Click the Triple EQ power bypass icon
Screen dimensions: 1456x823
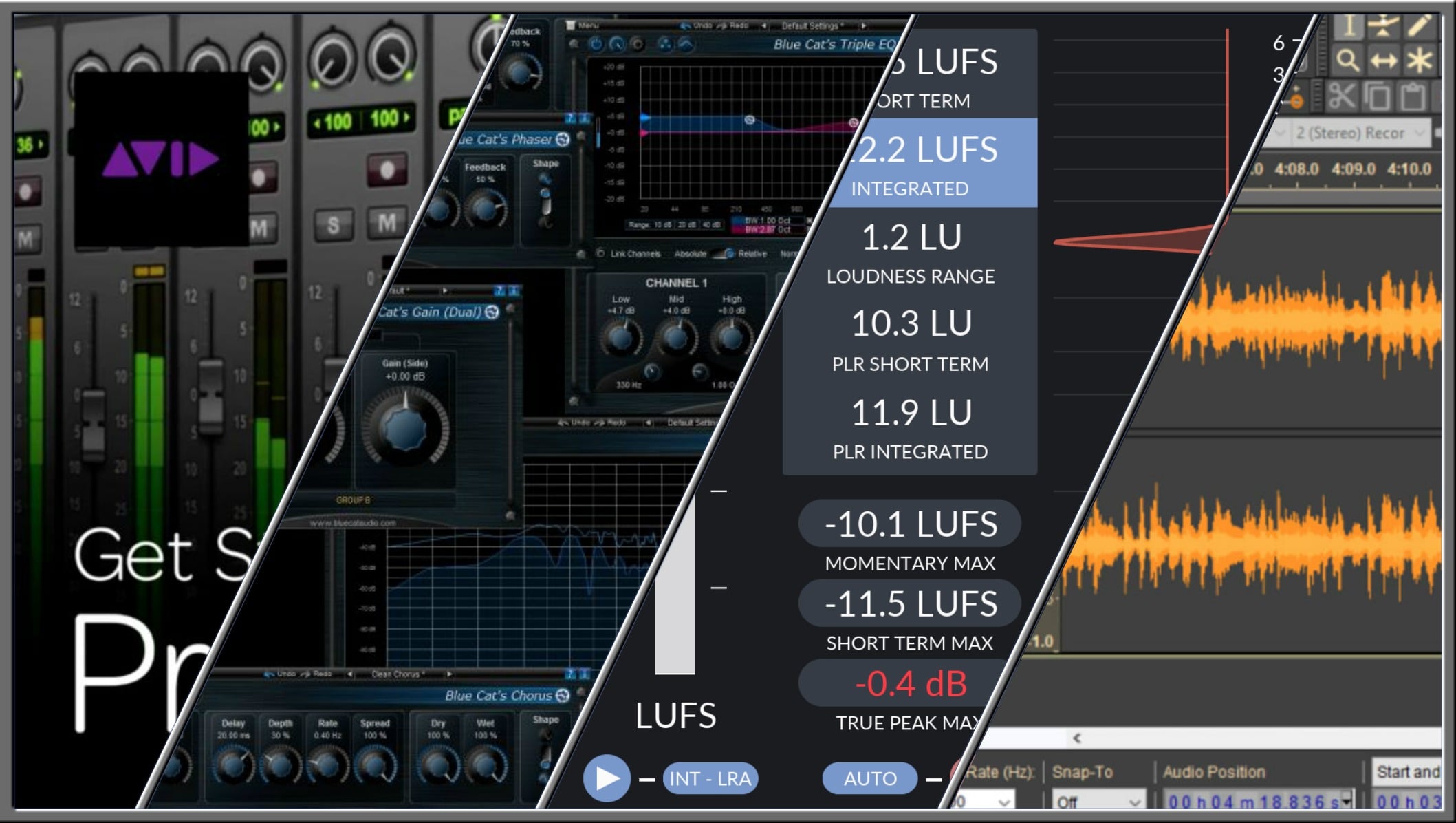[596, 45]
